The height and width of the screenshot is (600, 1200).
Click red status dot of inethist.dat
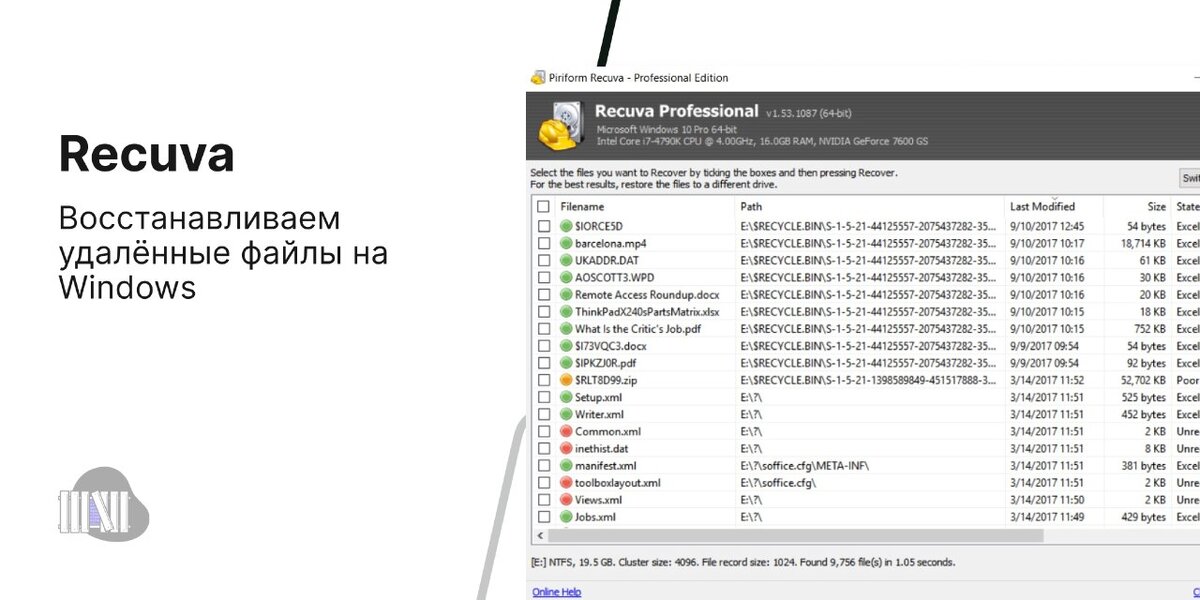(566, 448)
